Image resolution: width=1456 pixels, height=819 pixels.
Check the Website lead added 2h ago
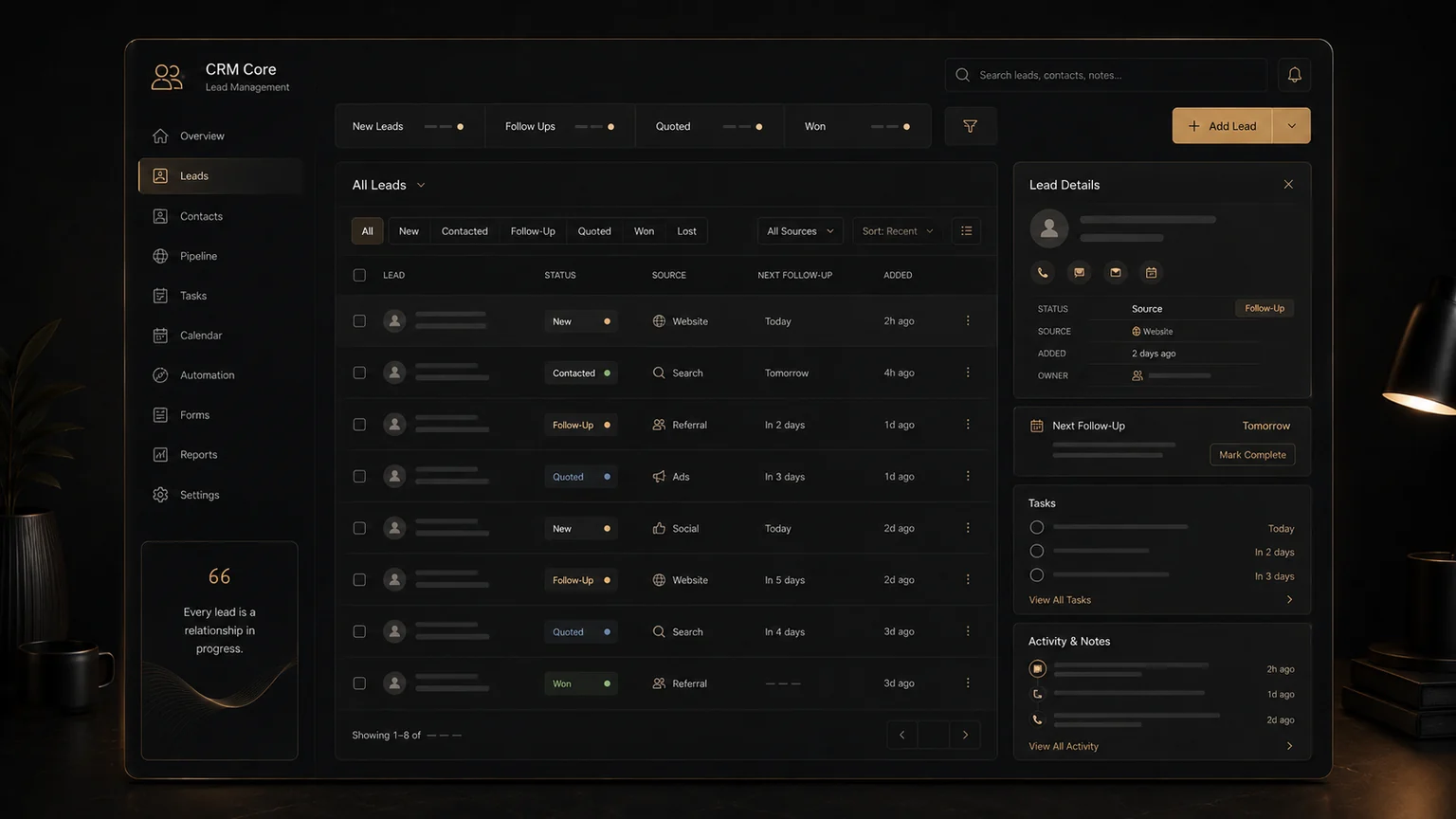tap(359, 321)
